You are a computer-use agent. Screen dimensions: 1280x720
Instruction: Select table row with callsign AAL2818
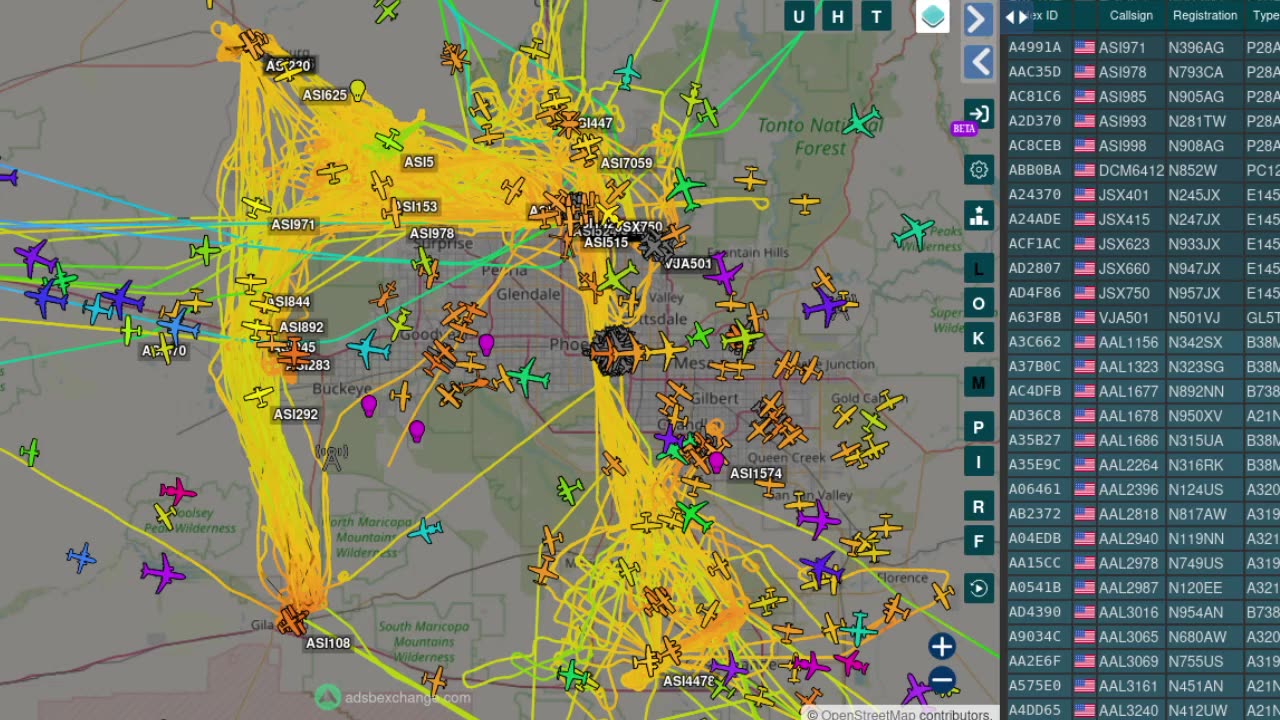point(1141,514)
